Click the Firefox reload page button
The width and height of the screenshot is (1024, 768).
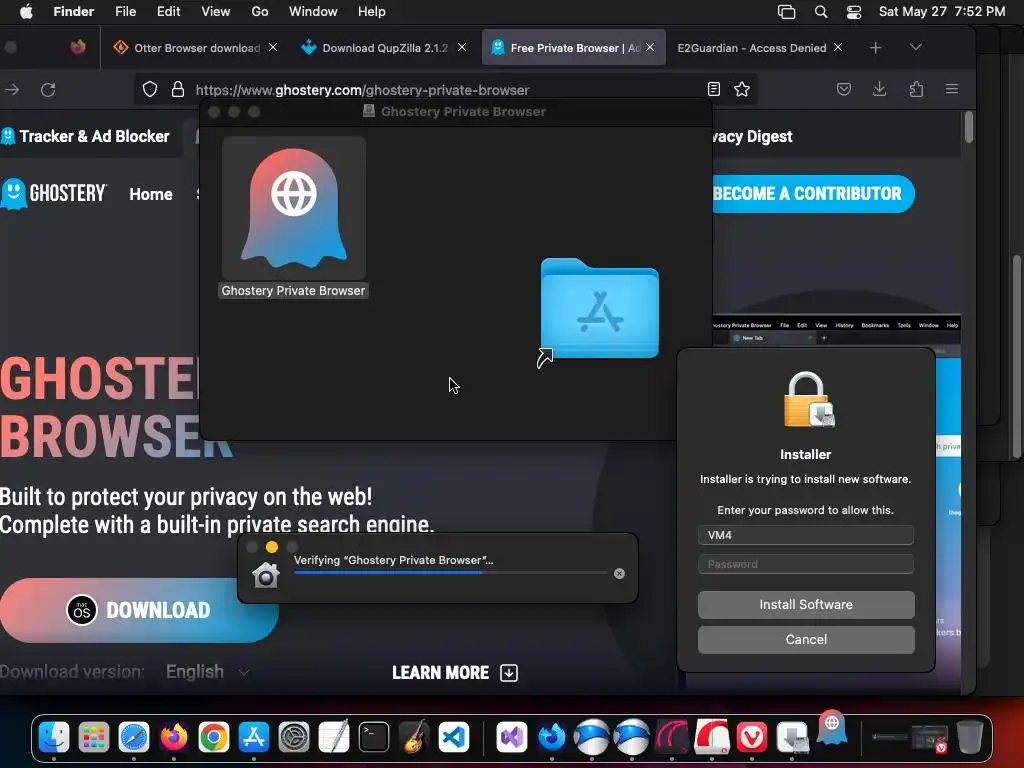[48, 89]
